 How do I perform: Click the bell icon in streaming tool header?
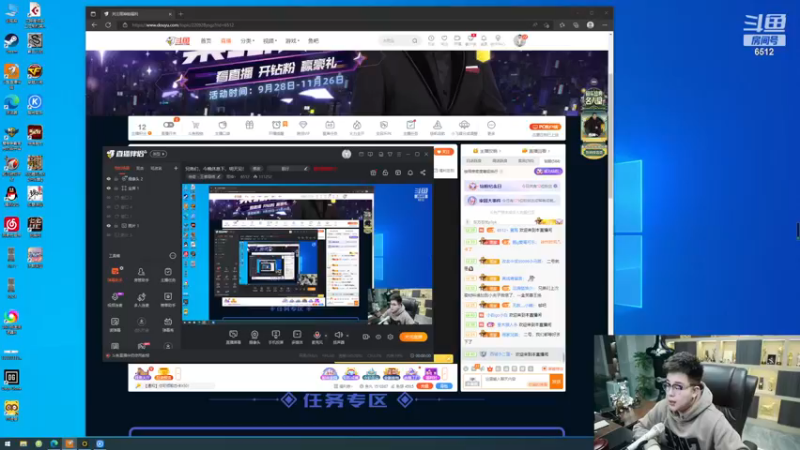point(410,173)
